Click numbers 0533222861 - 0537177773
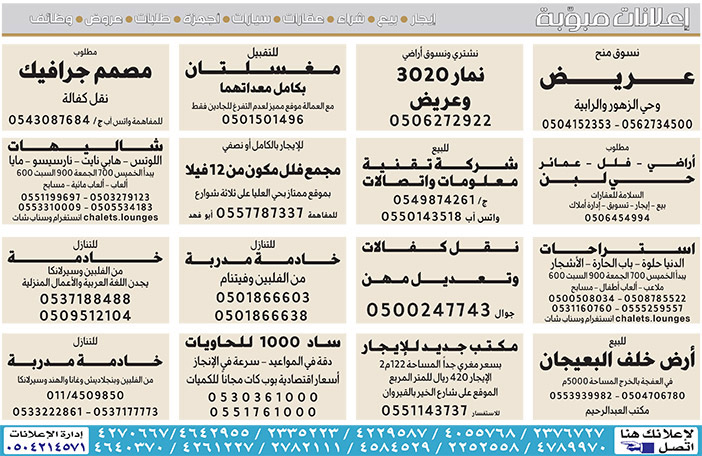The image size is (702, 456). pos(85,412)
